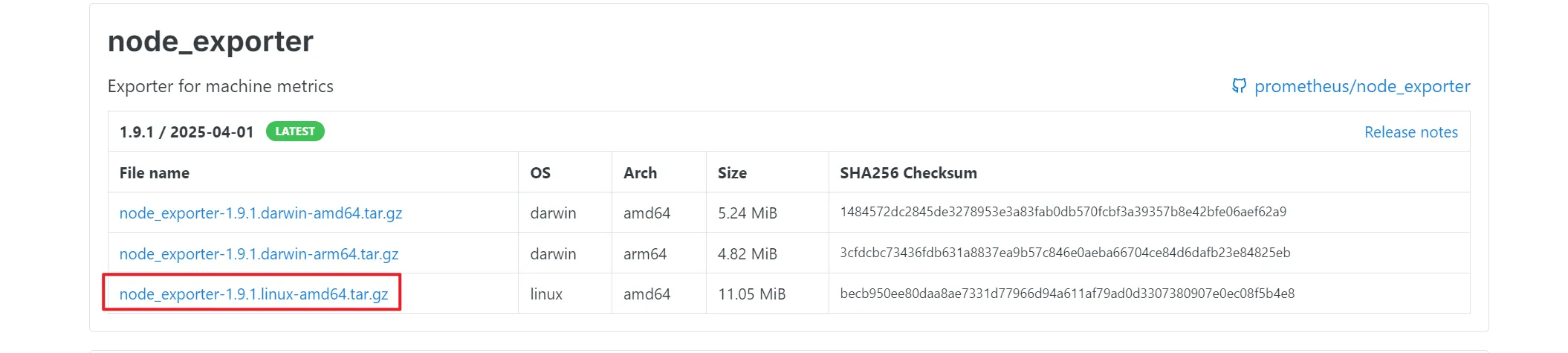Click the checksum starting with 3cfdcbc7
Screen dimensions: 1568x353
coord(1065,253)
